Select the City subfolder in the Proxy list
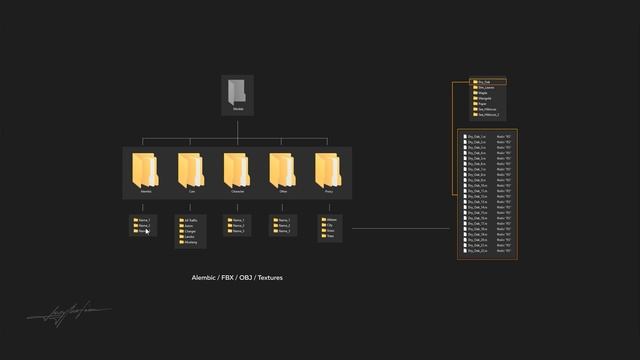The image size is (640, 360). click(x=327, y=225)
